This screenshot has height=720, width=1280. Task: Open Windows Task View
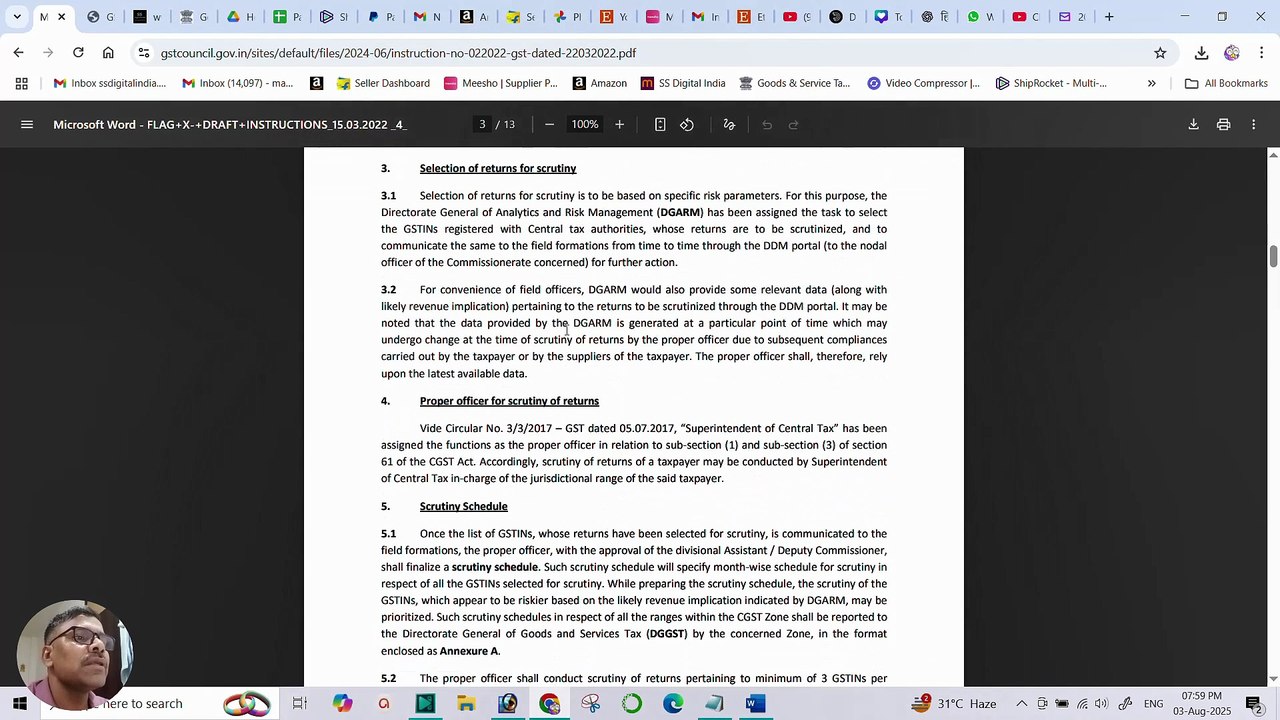299,704
